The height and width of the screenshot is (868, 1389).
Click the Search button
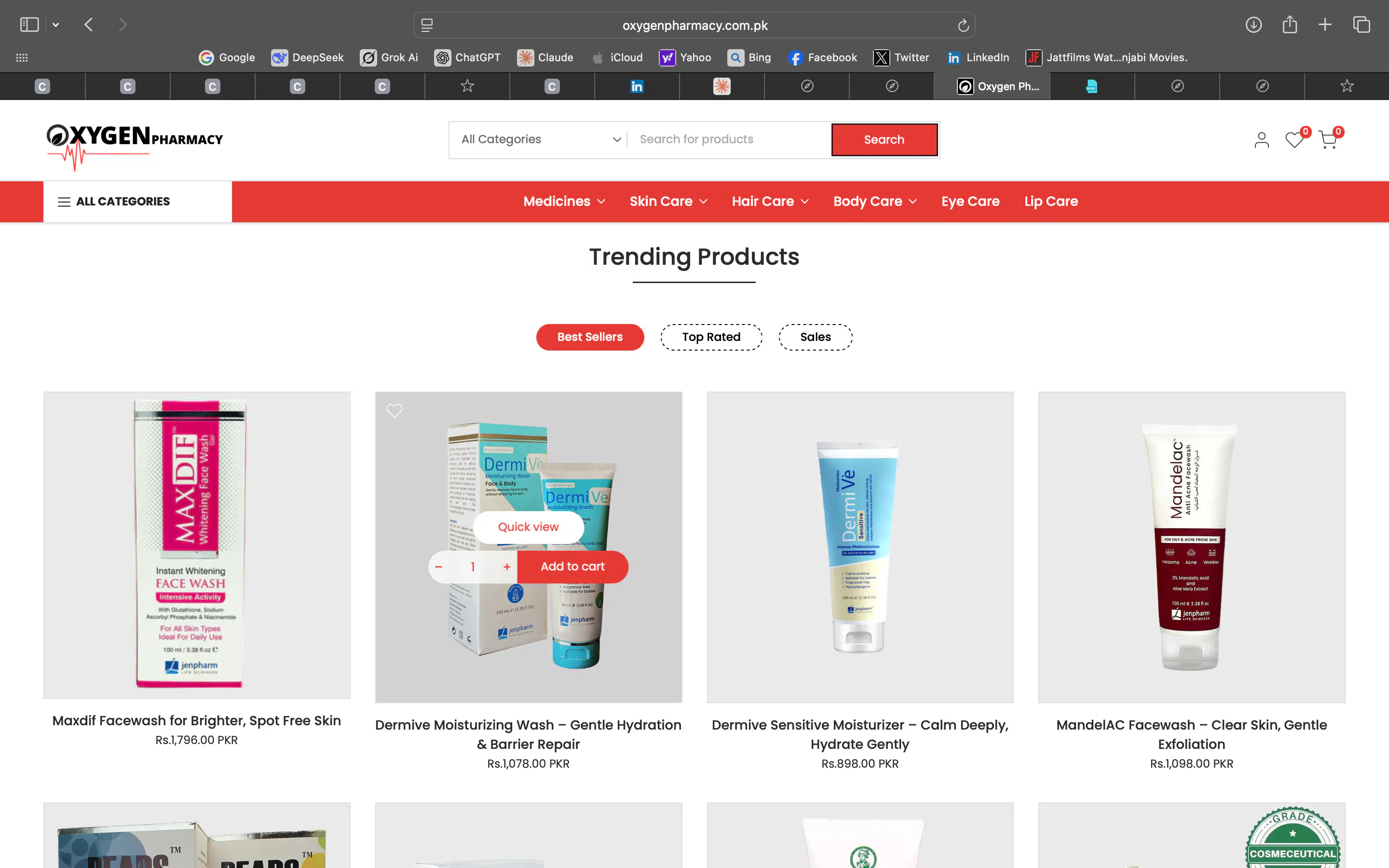(884, 139)
